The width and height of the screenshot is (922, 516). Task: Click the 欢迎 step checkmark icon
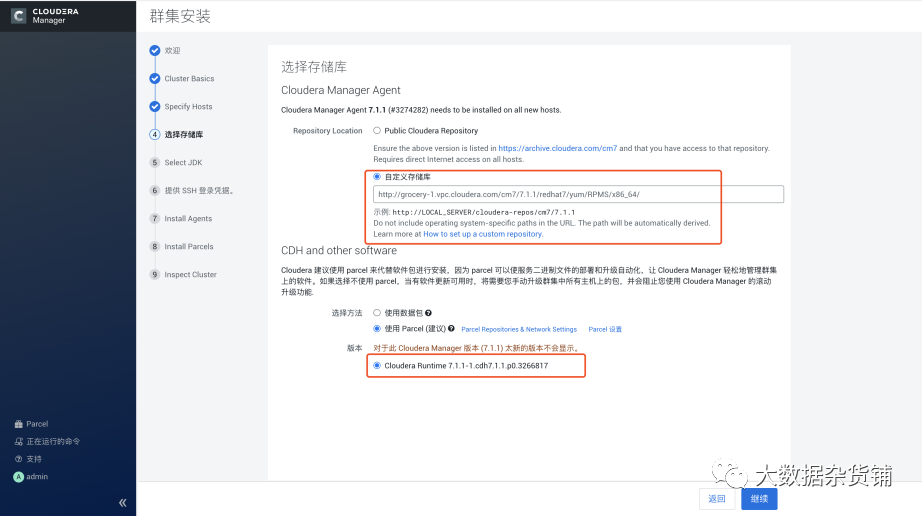[155, 51]
